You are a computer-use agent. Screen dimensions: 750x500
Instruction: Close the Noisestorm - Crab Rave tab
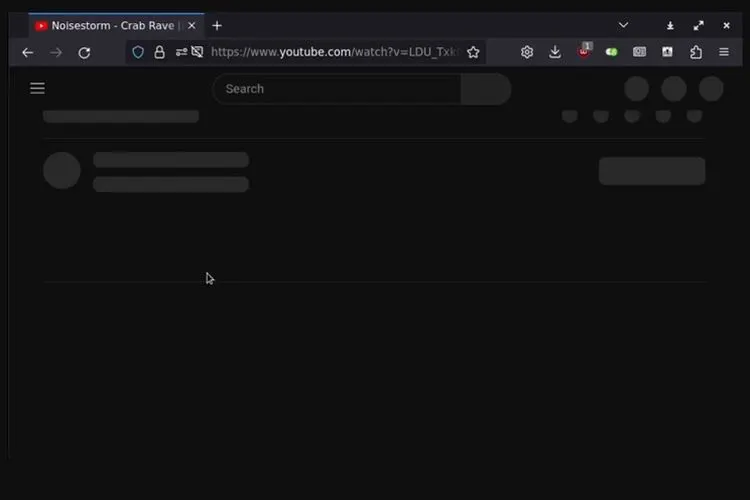tap(192, 25)
